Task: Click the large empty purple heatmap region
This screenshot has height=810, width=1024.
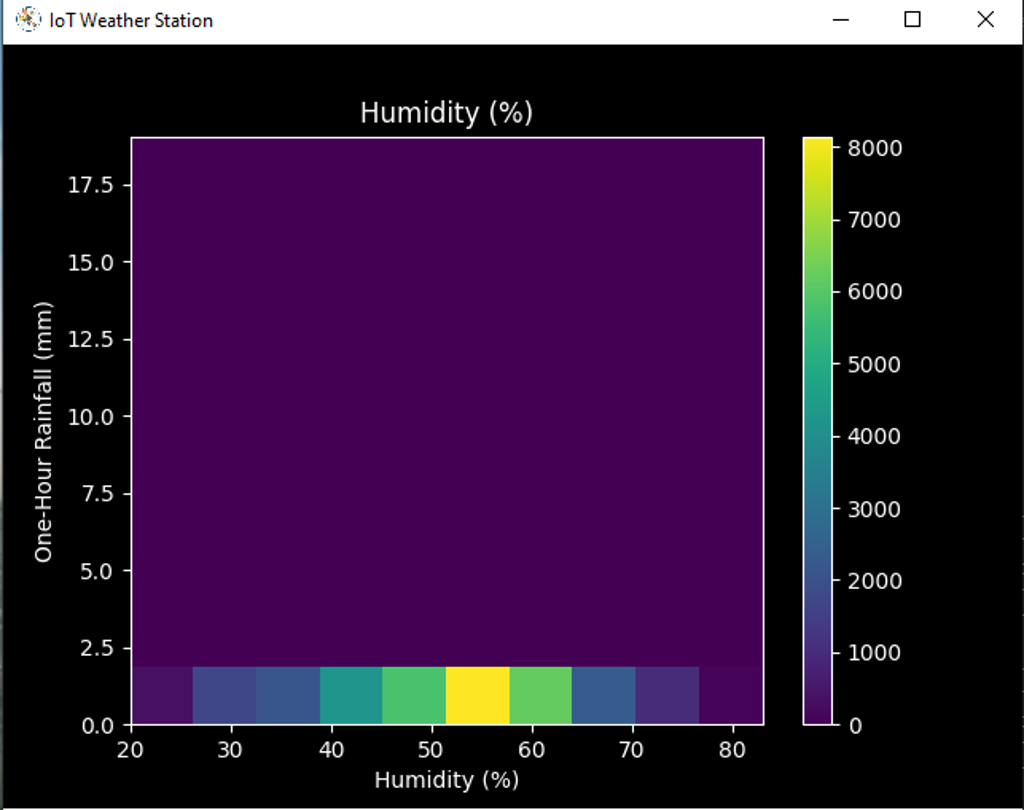Action: (446, 400)
